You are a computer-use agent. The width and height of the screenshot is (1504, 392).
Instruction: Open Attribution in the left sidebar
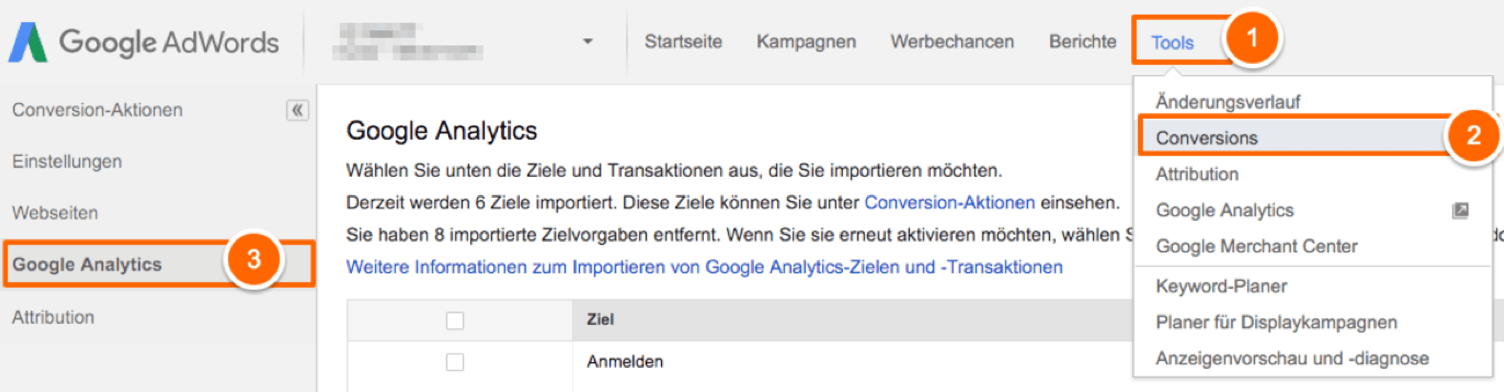pos(53,317)
